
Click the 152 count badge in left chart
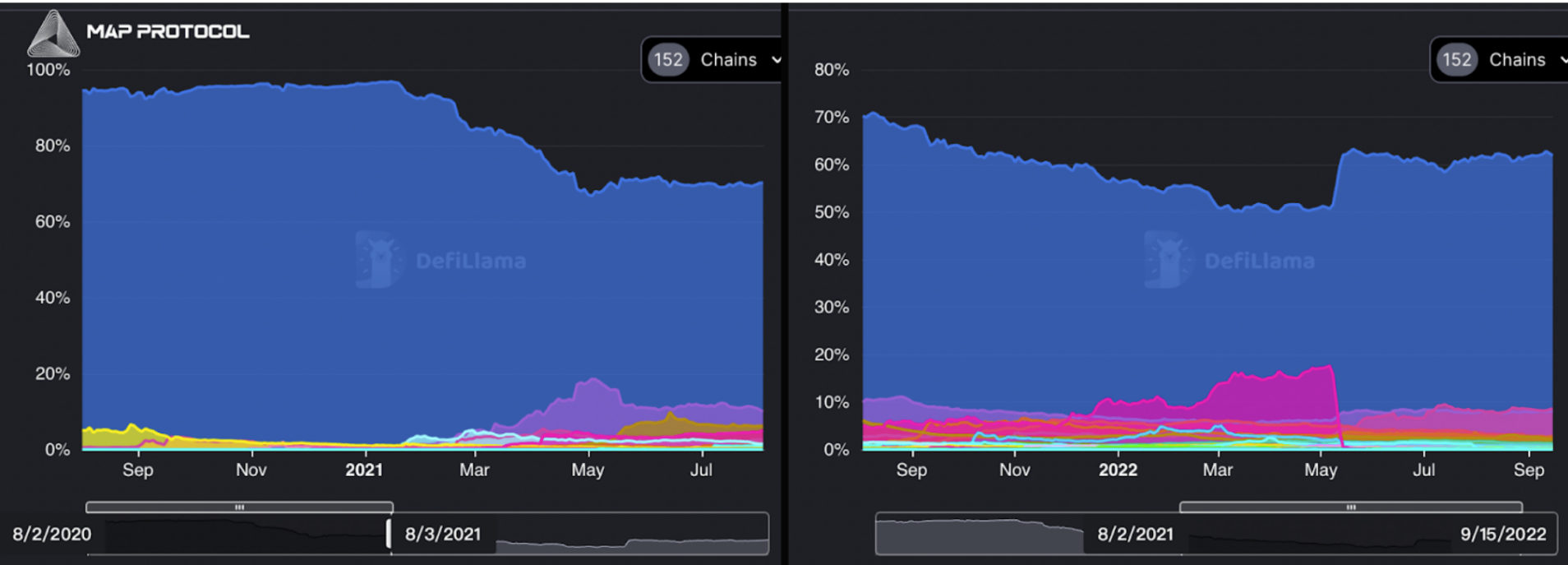click(668, 60)
